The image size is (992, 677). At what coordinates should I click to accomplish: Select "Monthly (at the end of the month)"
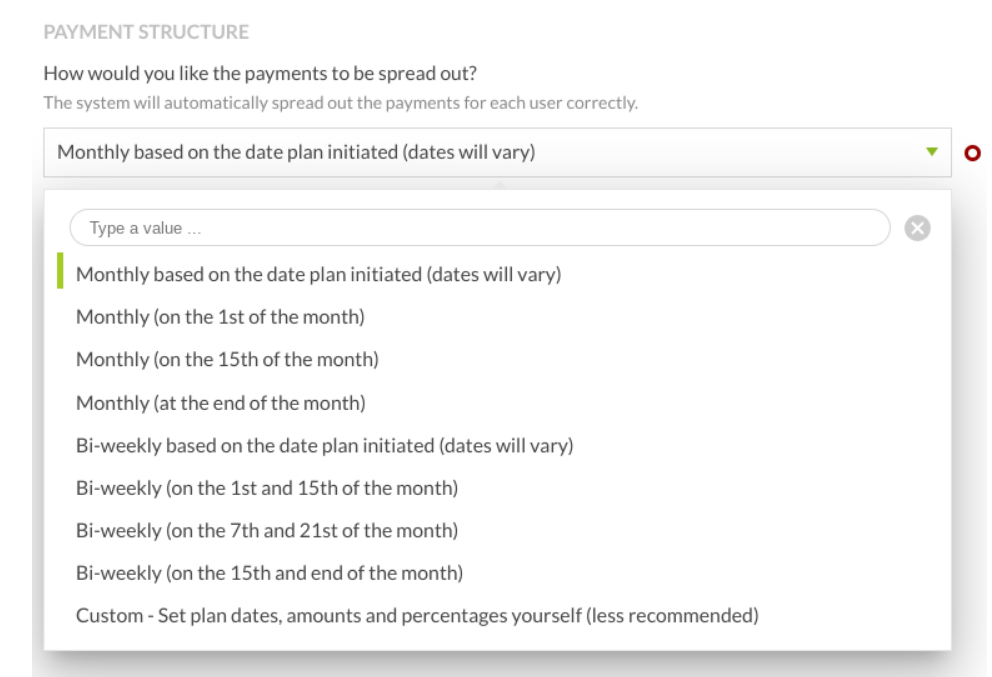[x=221, y=403]
